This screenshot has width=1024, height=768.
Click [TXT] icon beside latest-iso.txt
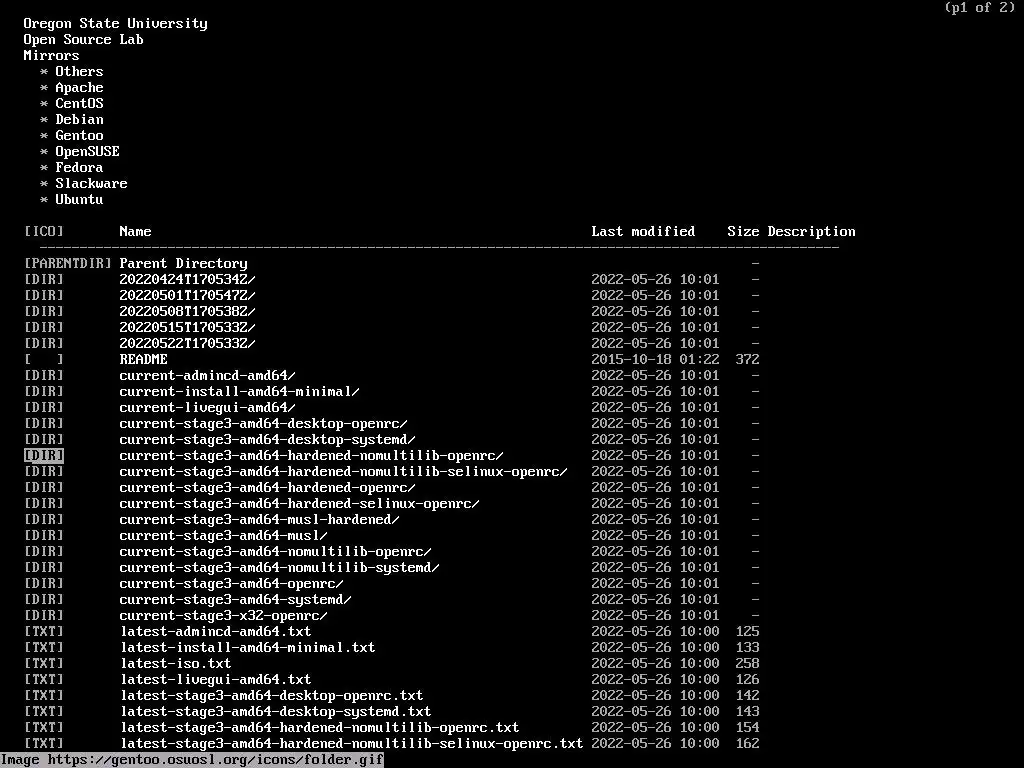(44, 664)
